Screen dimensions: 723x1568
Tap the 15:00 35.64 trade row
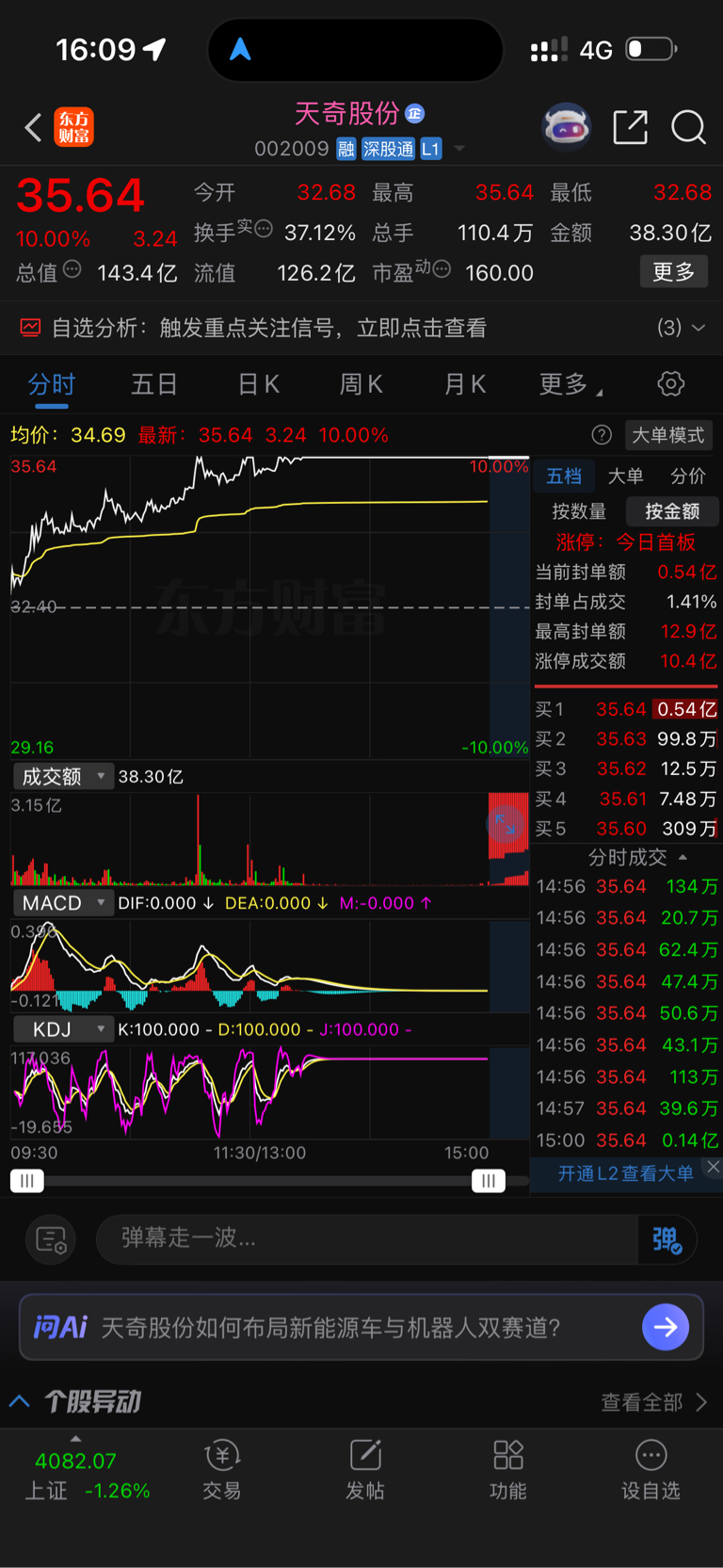[x=627, y=1140]
